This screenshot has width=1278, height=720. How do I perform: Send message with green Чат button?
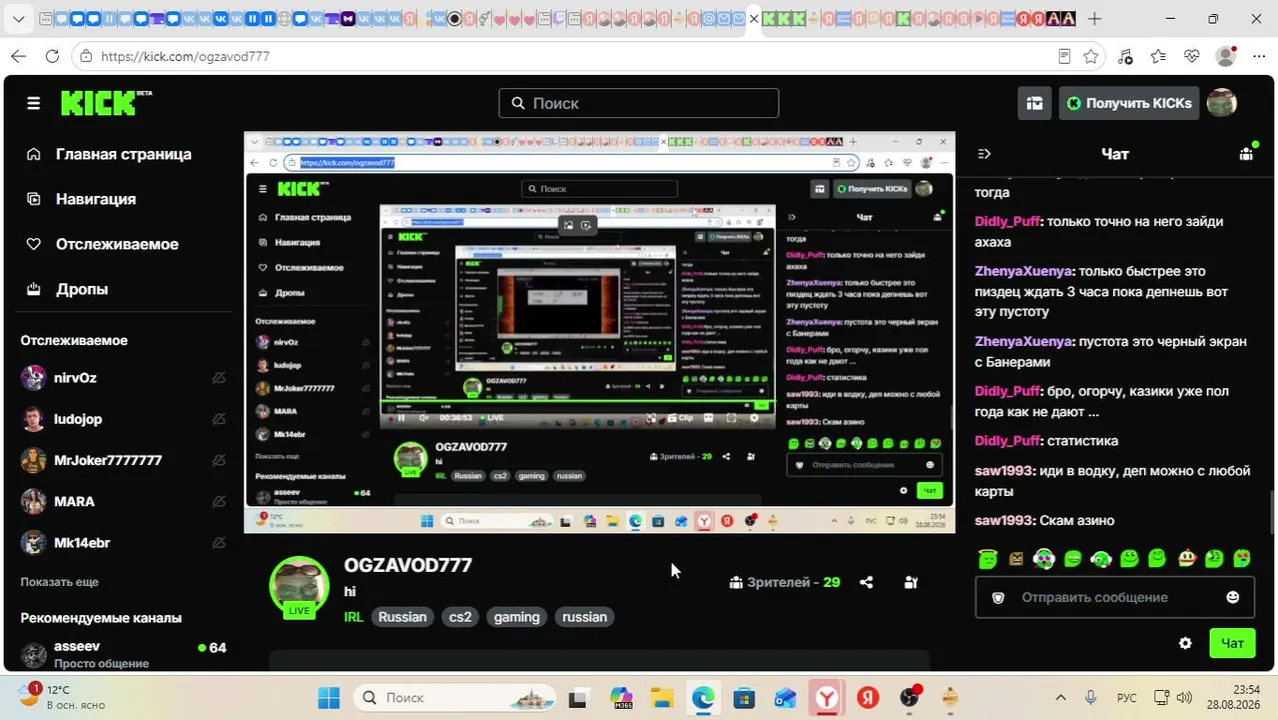[1232, 643]
